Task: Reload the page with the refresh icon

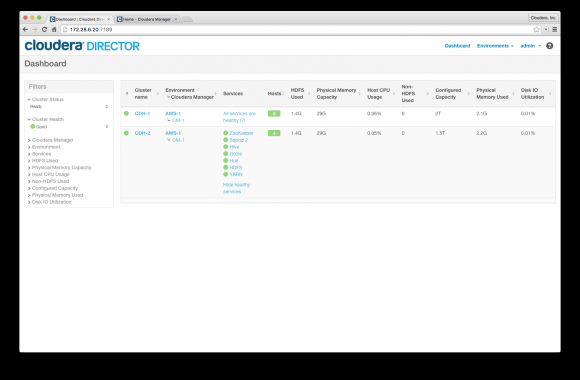Action: pyautogui.click(x=44, y=29)
